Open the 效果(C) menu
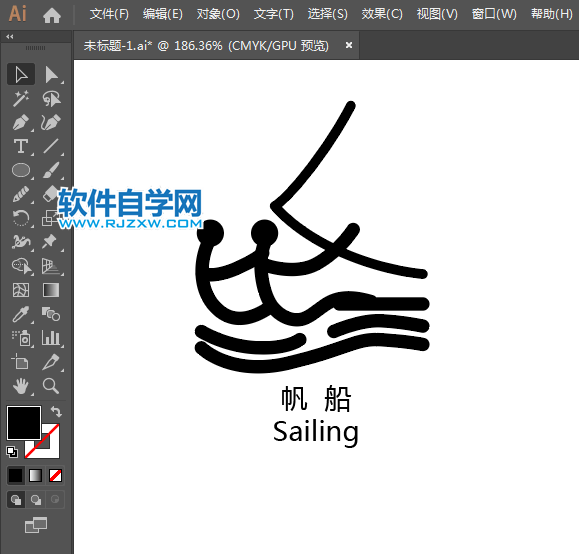579x554 pixels. click(382, 14)
